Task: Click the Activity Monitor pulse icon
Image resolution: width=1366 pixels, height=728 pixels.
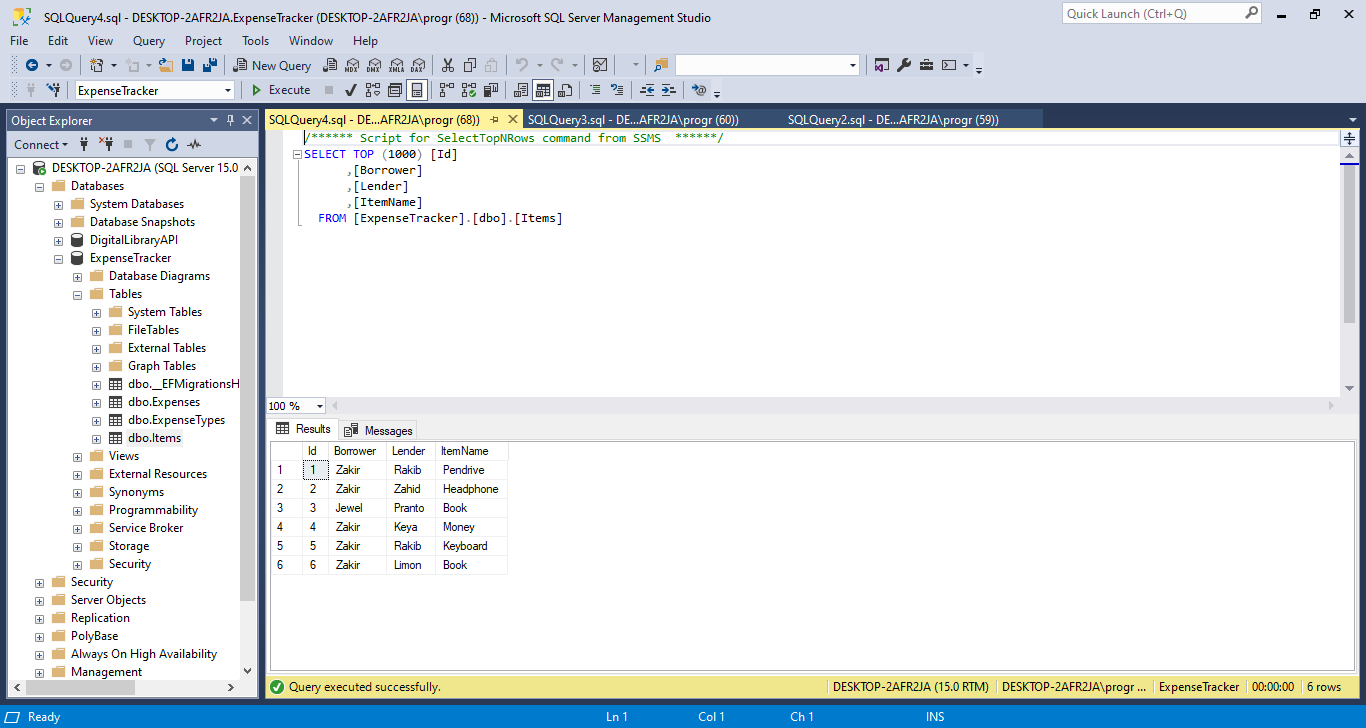Action: click(x=194, y=145)
